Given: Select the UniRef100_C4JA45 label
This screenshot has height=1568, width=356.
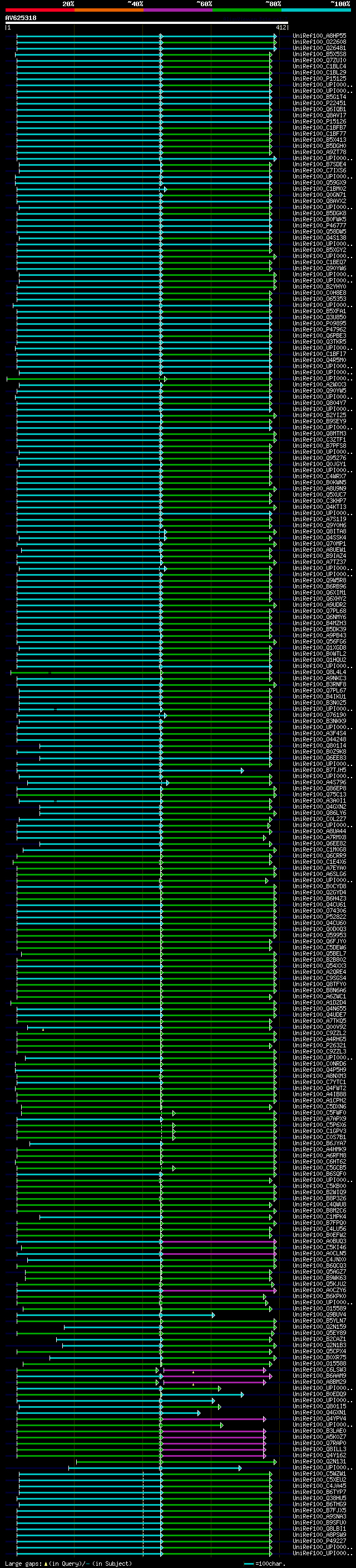Looking at the screenshot, I should tap(319, 1486).
